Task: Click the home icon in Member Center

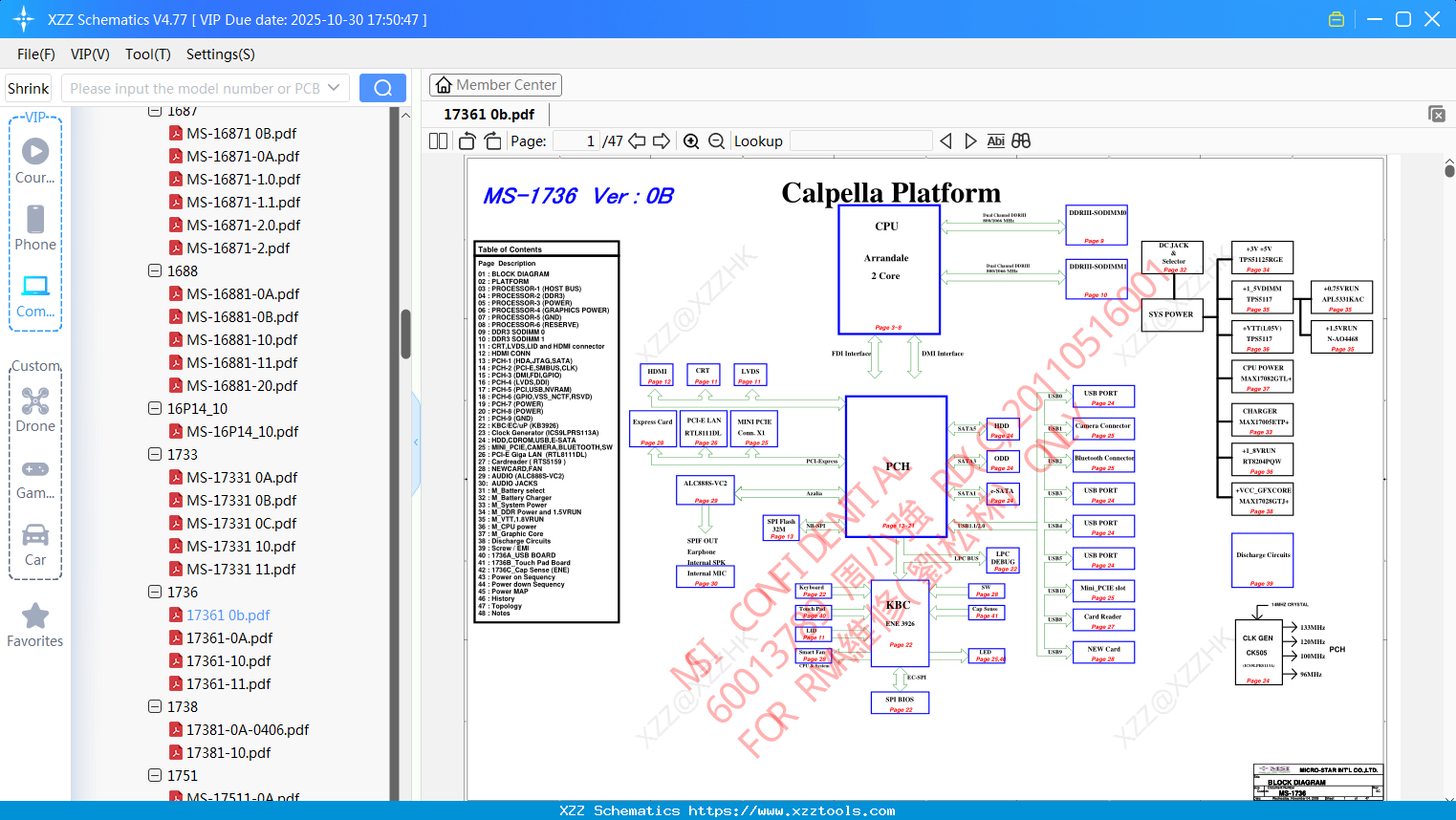Action: [444, 85]
